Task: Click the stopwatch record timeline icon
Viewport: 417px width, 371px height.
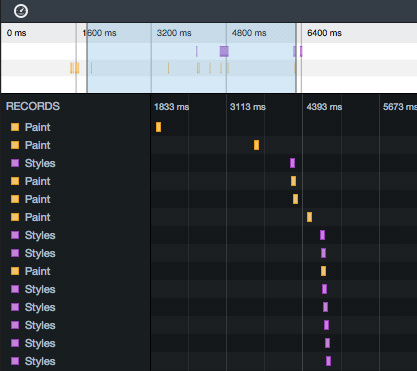Action: (21, 11)
